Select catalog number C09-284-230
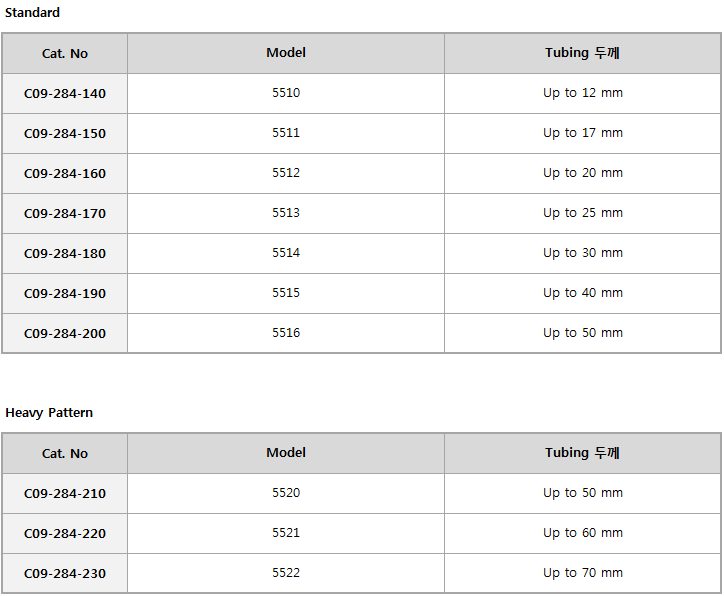This screenshot has width=724, height=596. tap(65, 574)
